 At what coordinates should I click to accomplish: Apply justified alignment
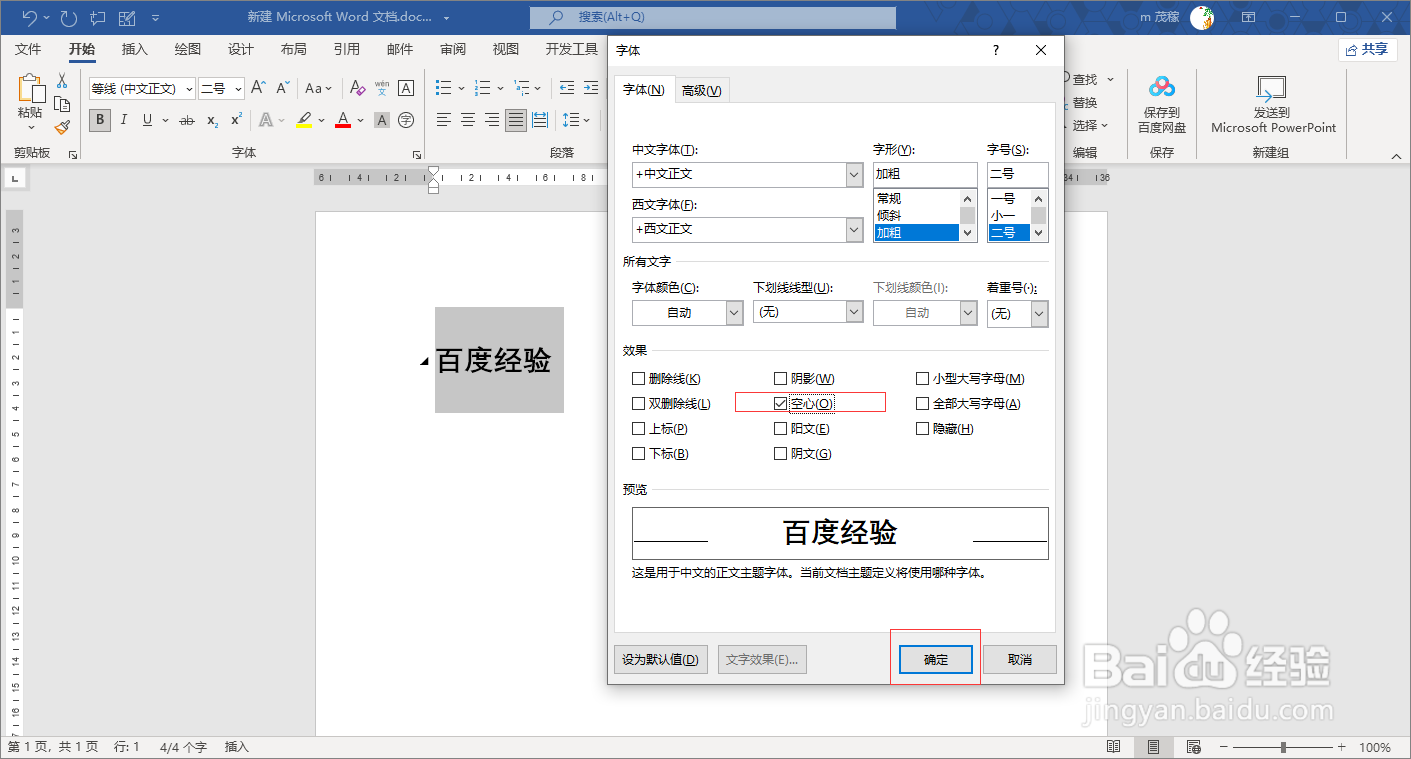click(516, 120)
